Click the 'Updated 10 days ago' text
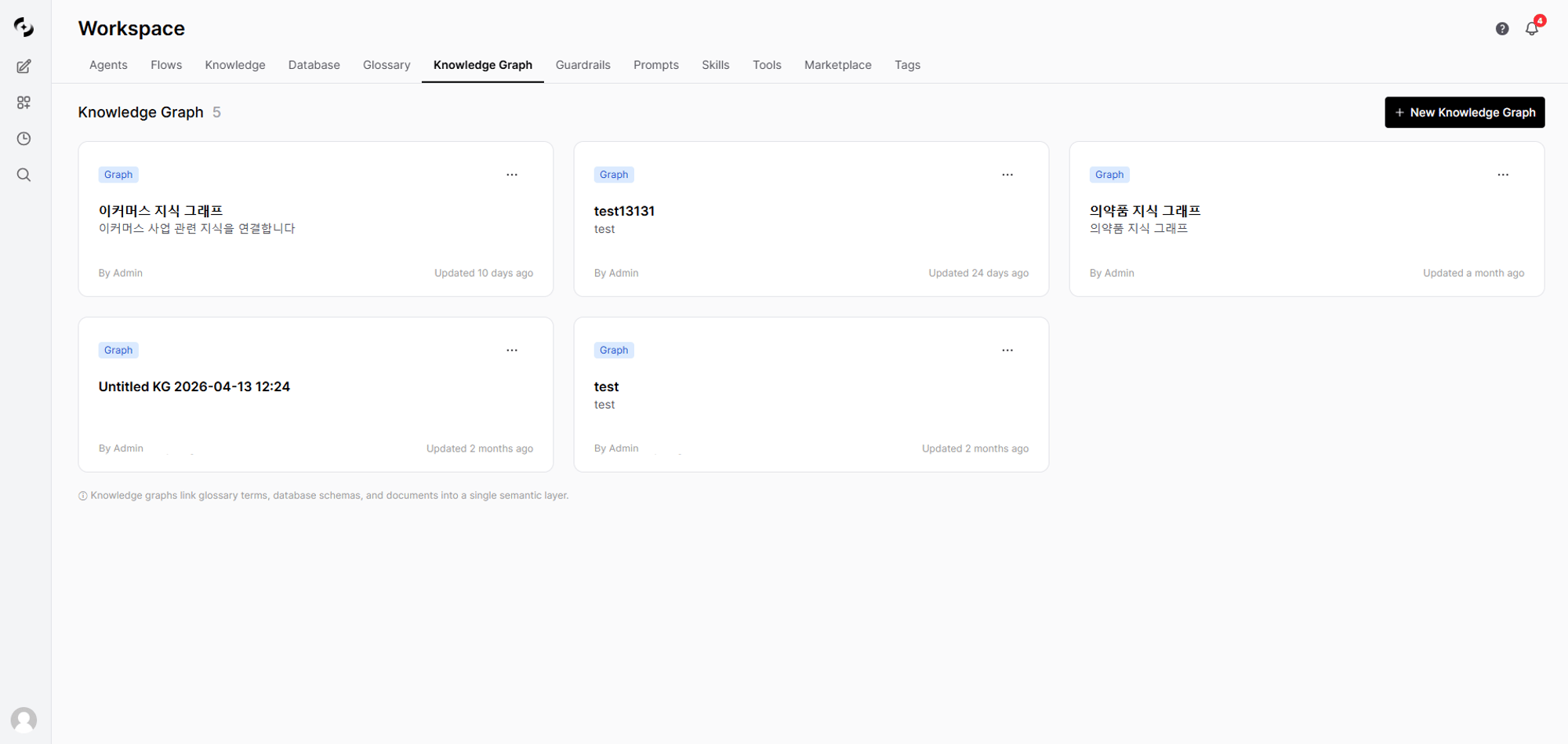This screenshot has width=1568, height=744. point(484,273)
